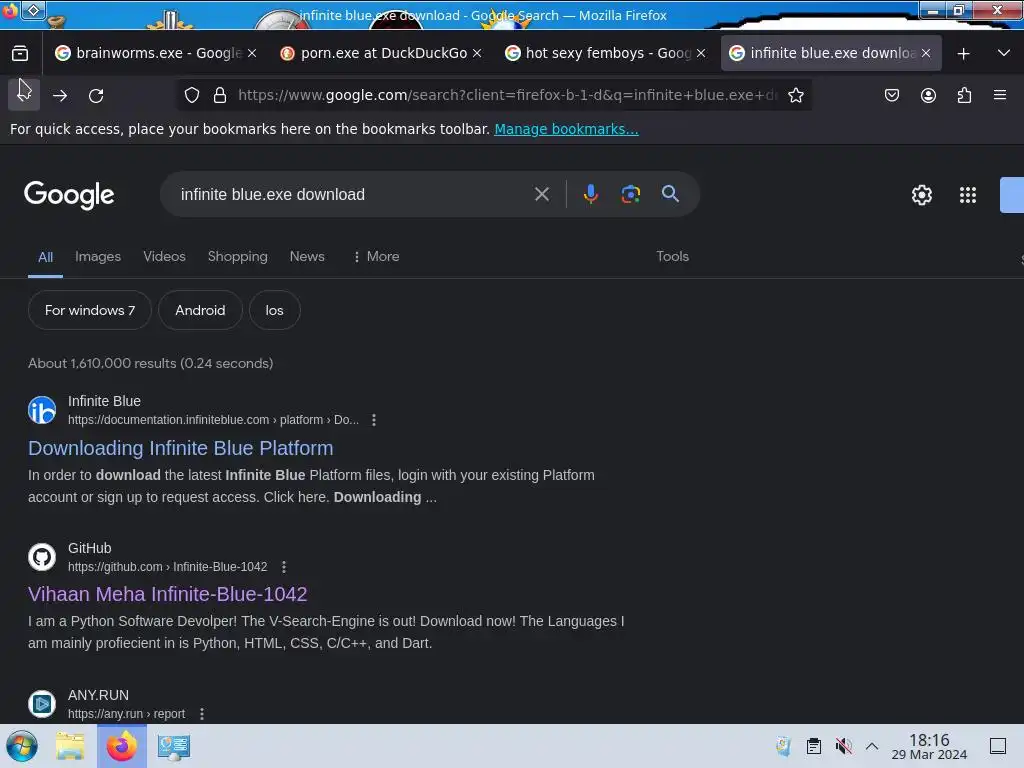Viewport: 1024px width, 768px height.
Task: Open the search Tools options
Action: 672,257
